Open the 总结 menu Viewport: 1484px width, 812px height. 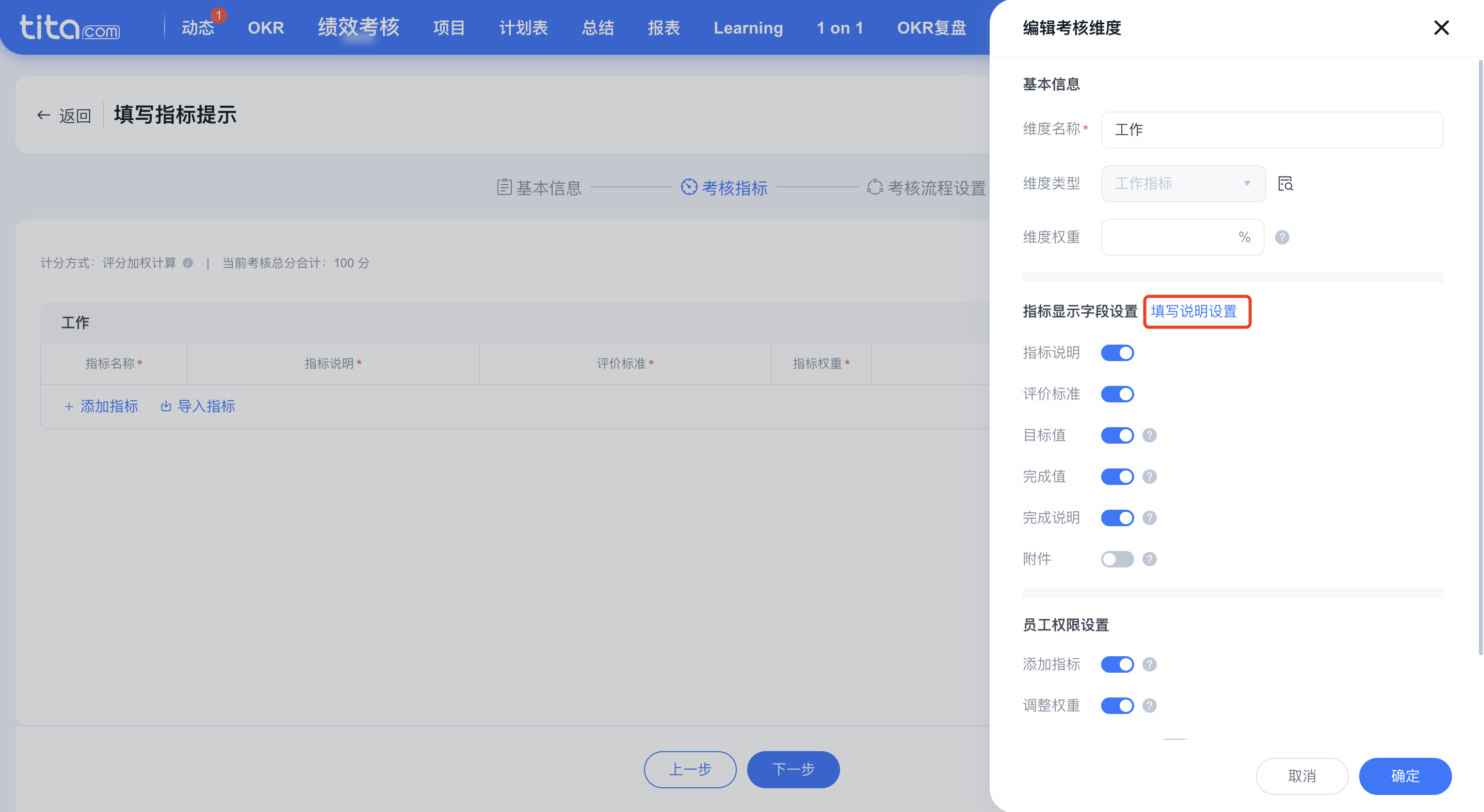(x=598, y=28)
